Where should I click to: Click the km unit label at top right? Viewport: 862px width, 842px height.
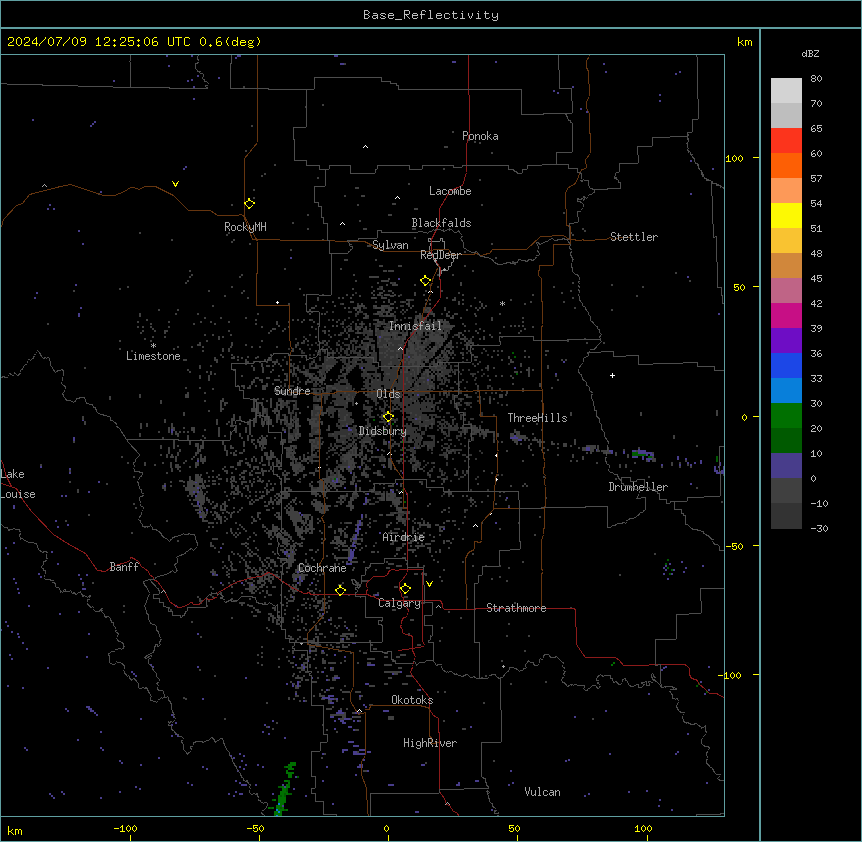click(745, 42)
